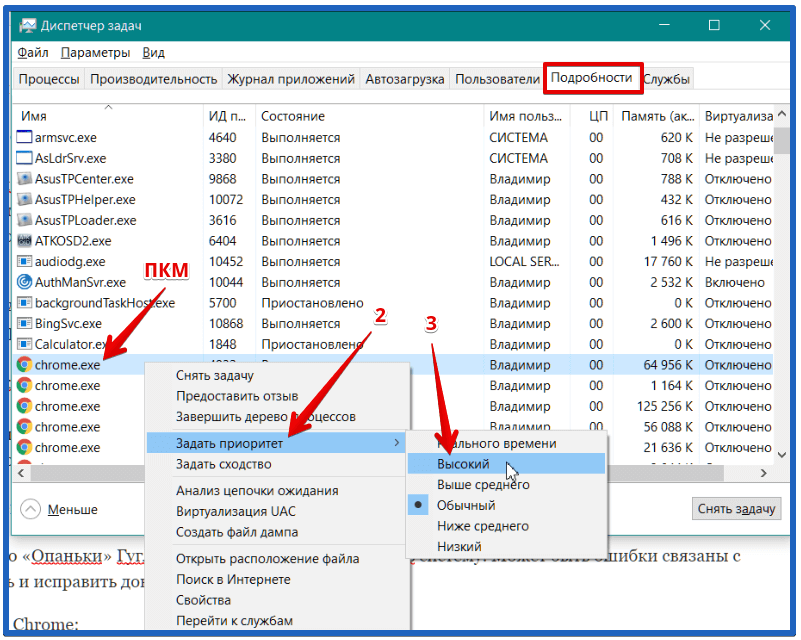Click horizontal scrollbar right arrow
This screenshot has height=640, width=801.
point(763,473)
